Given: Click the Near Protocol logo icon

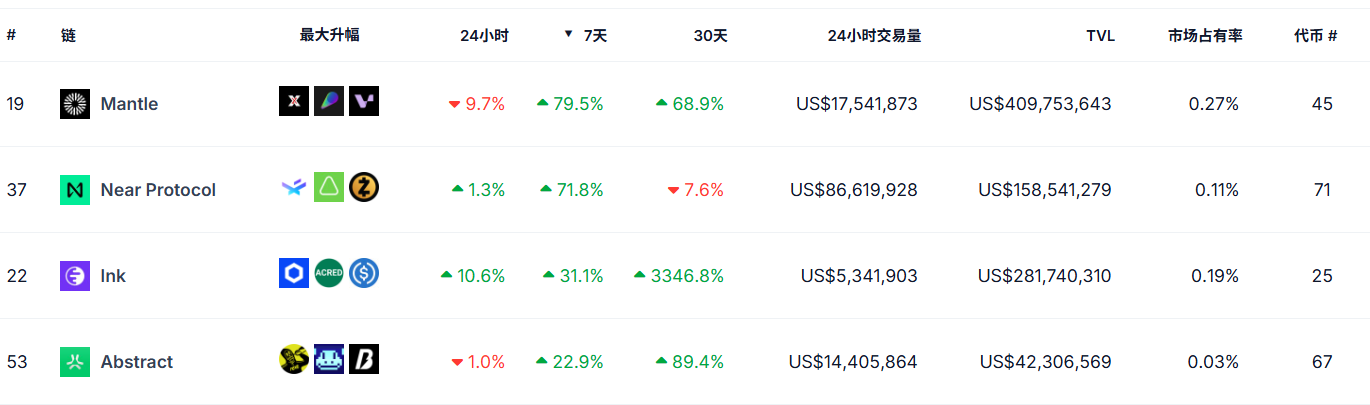Looking at the screenshot, I should (x=75, y=190).
